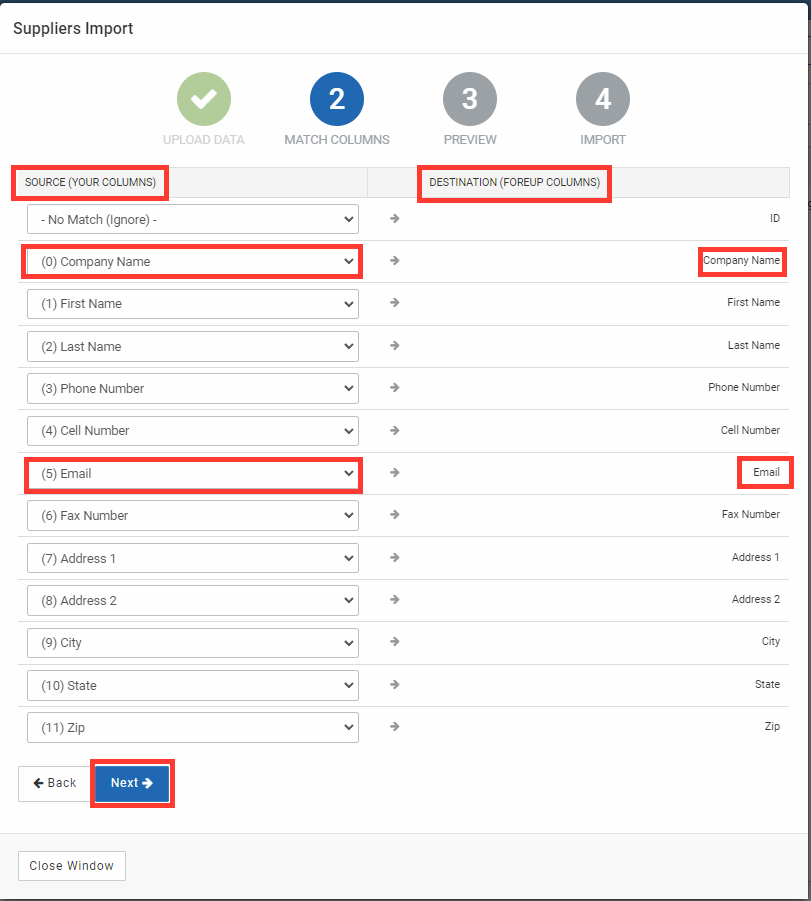The height and width of the screenshot is (901, 811).
Task: Open the (7) Address 1 dropdown
Action: [x=193, y=558]
